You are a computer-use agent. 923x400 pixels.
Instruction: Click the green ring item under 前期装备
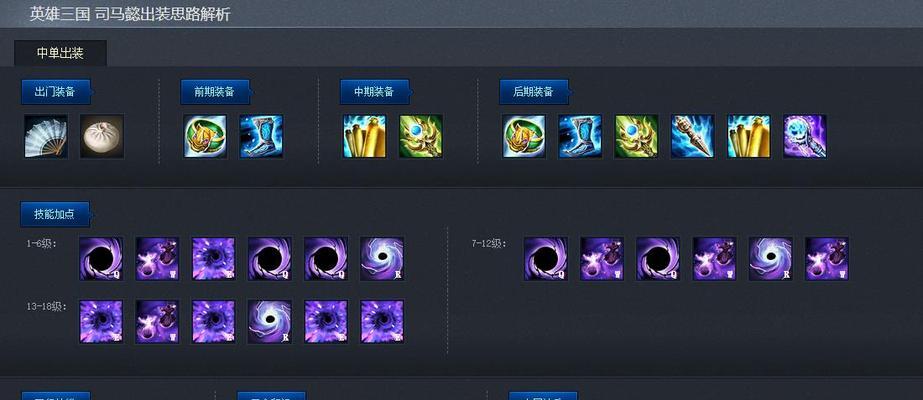tap(205, 136)
